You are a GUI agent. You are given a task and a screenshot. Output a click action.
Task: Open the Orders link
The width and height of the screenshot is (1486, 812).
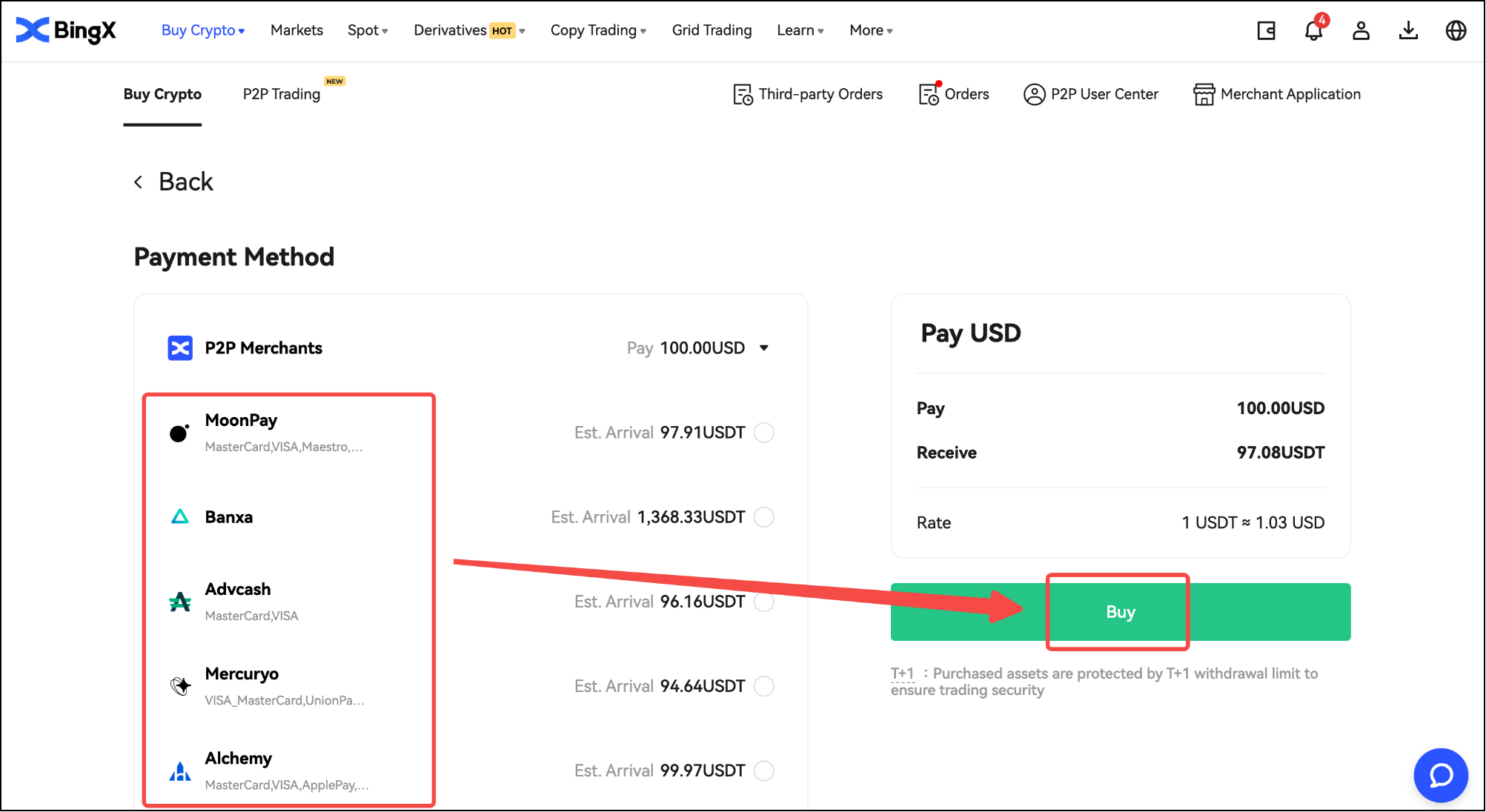(x=966, y=94)
